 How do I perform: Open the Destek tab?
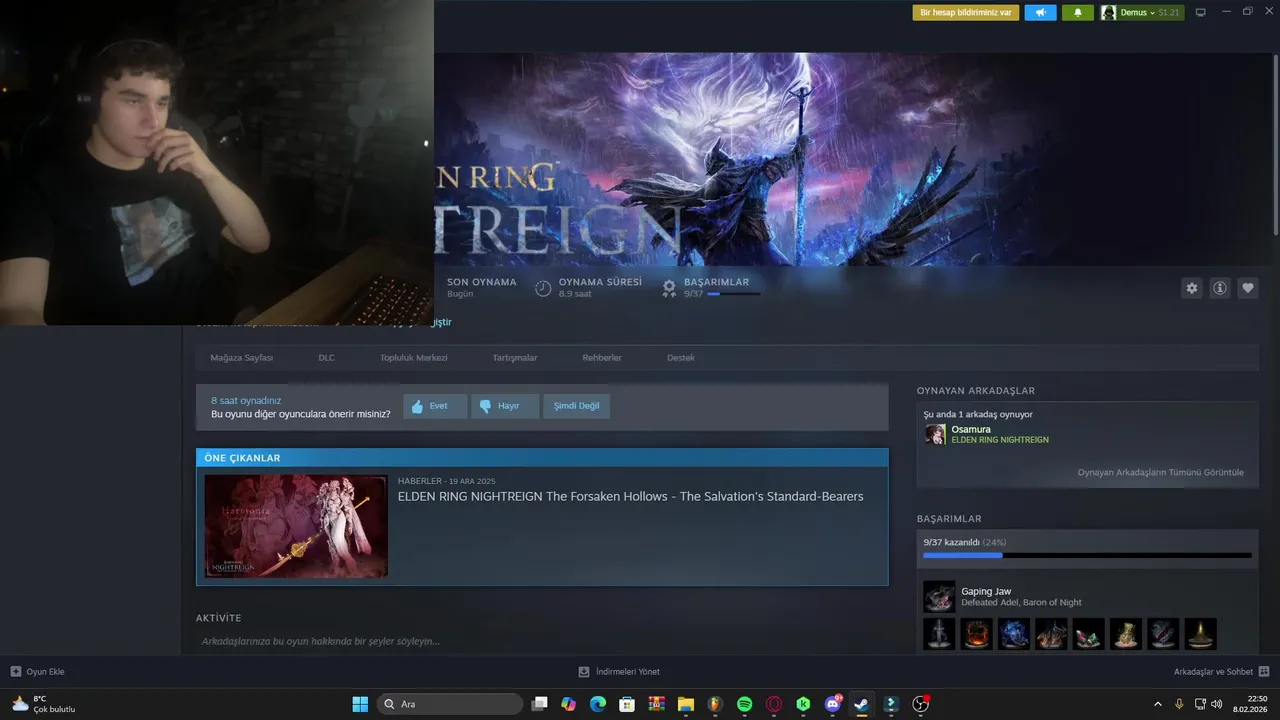pyautogui.click(x=681, y=358)
